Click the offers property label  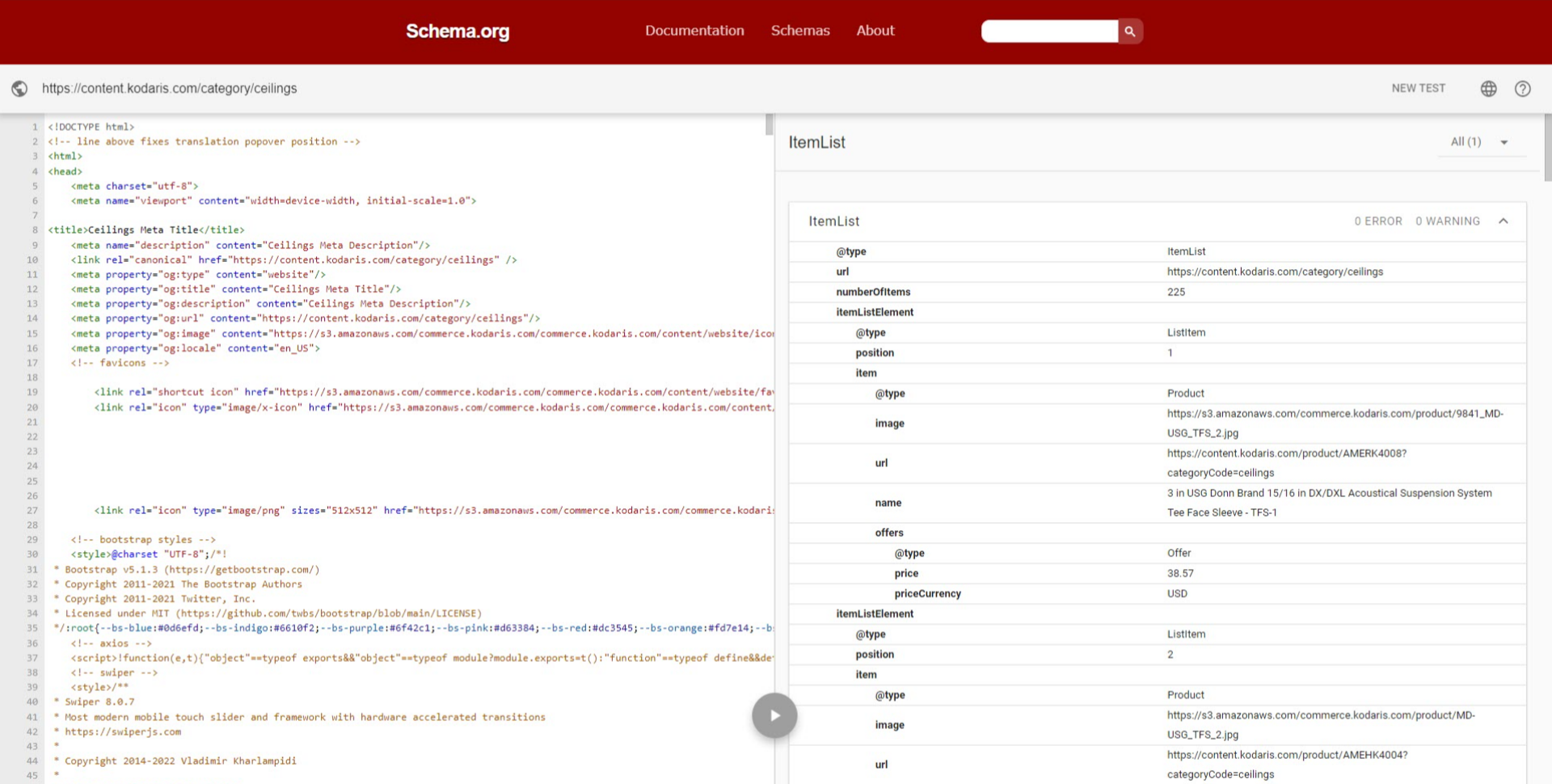click(889, 533)
